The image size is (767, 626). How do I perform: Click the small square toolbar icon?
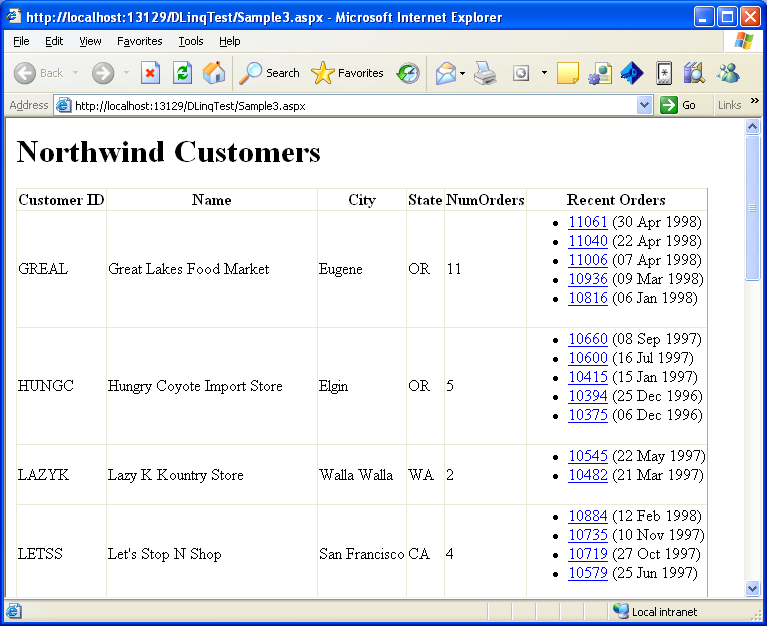[521, 73]
